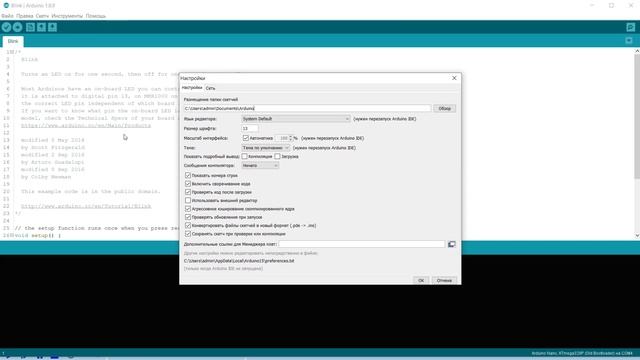Click the editor vertical scrollbar thumb
This screenshot has height=360, width=640.
pos(637,116)
